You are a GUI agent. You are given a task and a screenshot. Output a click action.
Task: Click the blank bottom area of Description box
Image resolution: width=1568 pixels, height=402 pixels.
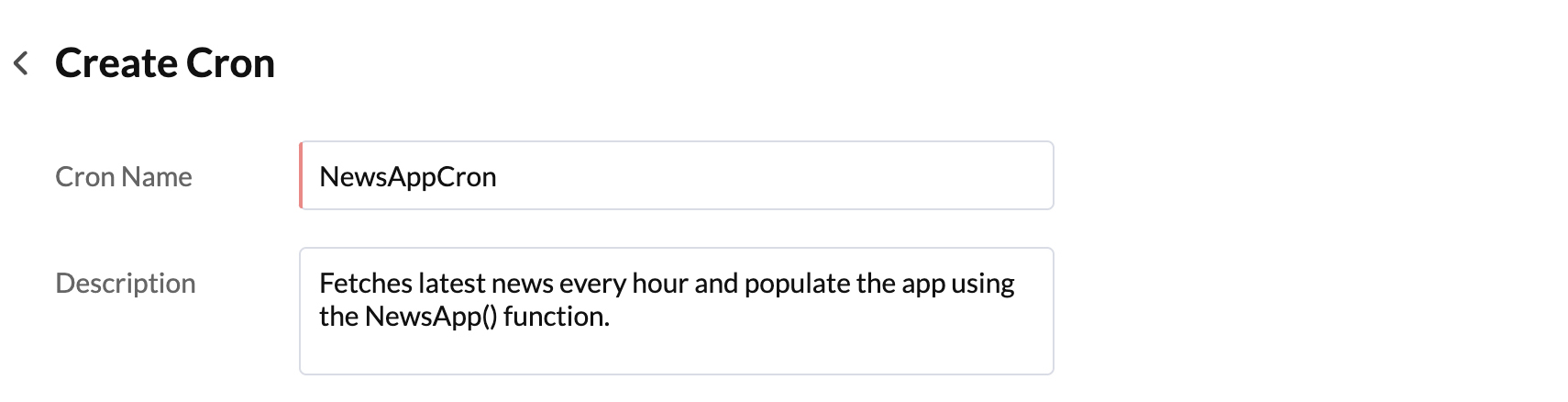coord(677,355)
